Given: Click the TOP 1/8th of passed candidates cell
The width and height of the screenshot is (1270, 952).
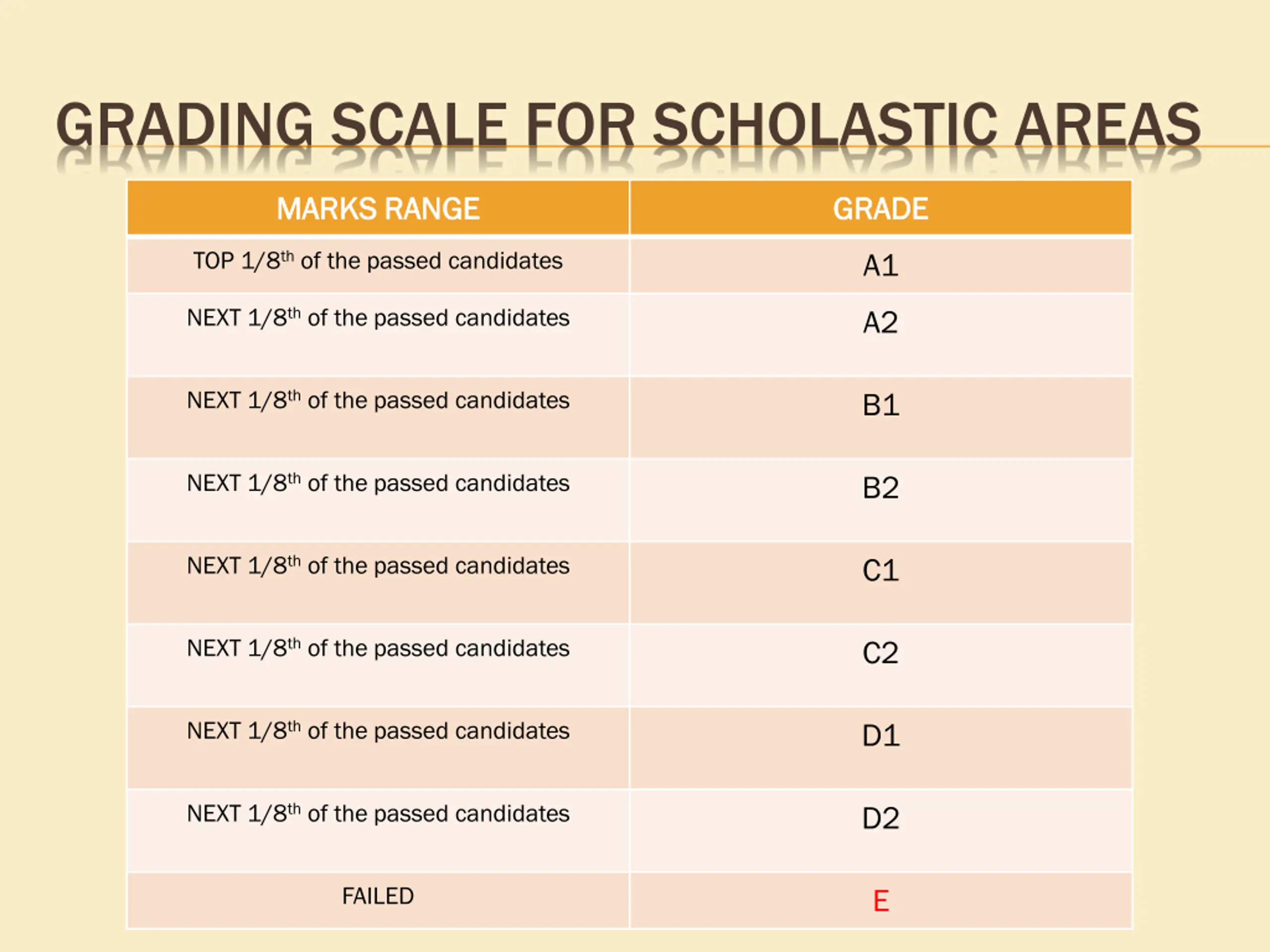Looking at the screenshot, I should (x=379, y=266).
